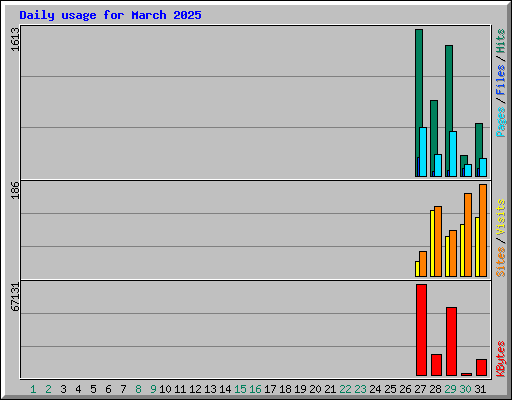Click day 8 on the x-axis
The width and height of the screenshot is (512, 400).
(x=138, y=389)
